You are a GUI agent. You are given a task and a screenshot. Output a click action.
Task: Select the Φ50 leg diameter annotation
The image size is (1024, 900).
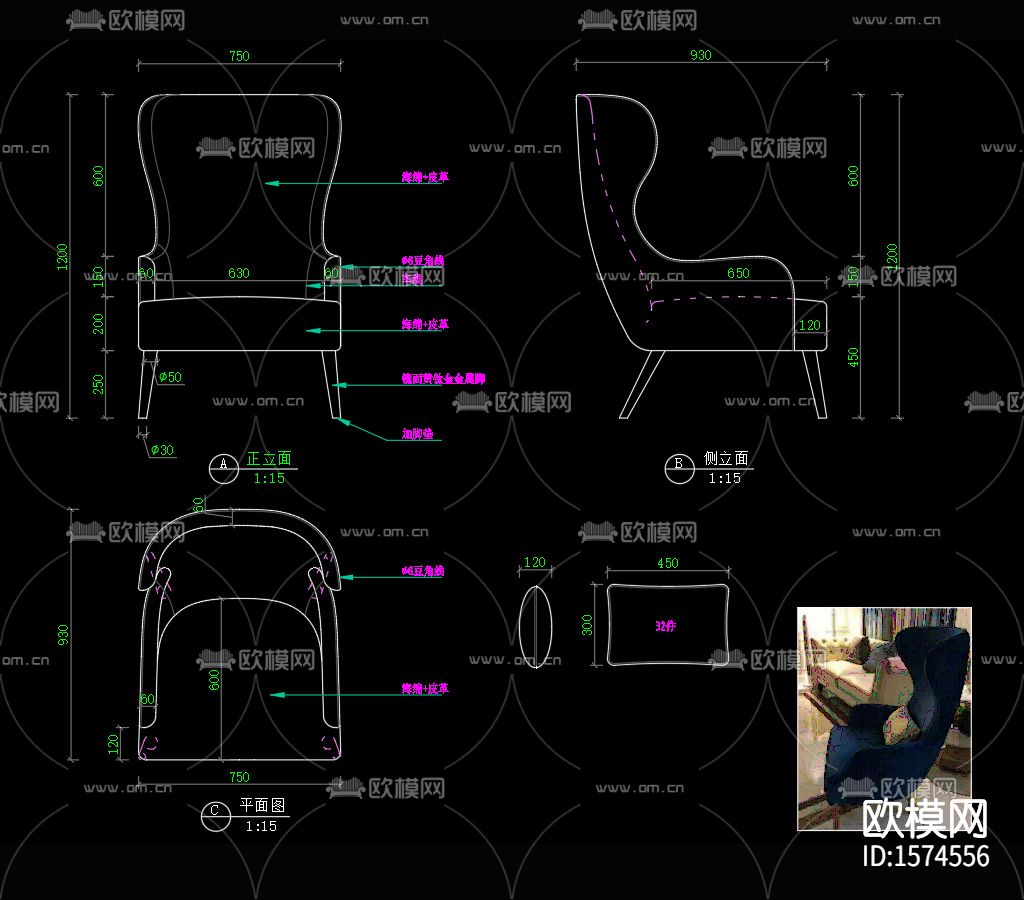[168, 378]
